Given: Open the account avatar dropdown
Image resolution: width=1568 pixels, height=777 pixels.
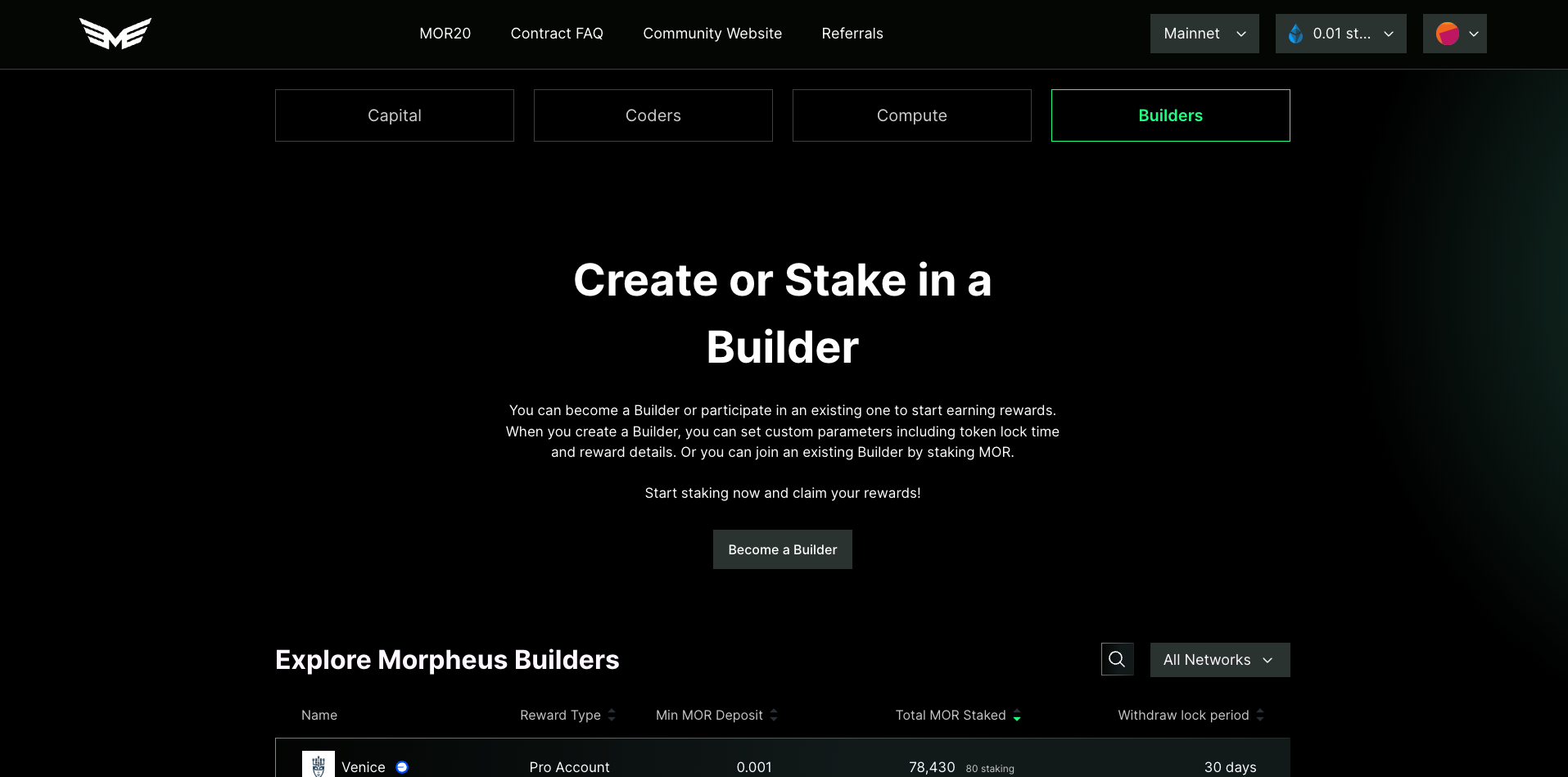Looking at the screenshot, I should pyautogui.click(x=1454, y=34).
